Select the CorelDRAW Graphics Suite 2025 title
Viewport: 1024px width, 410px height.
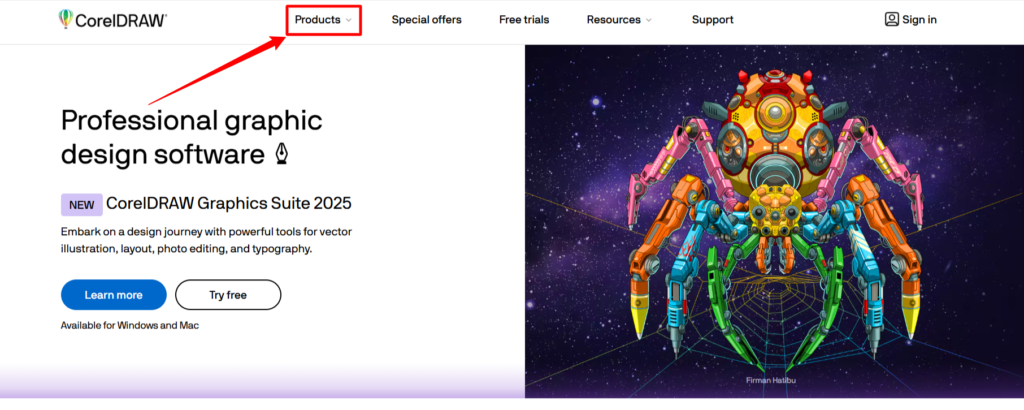coord(228,204)
